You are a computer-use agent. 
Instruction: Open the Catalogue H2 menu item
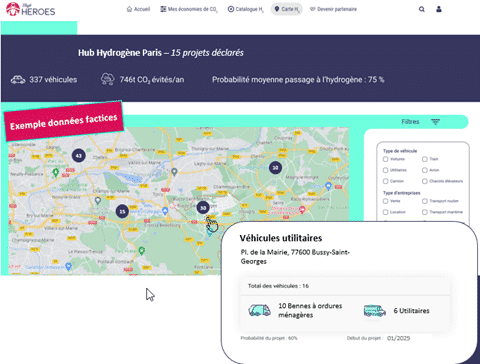[246, 9]
